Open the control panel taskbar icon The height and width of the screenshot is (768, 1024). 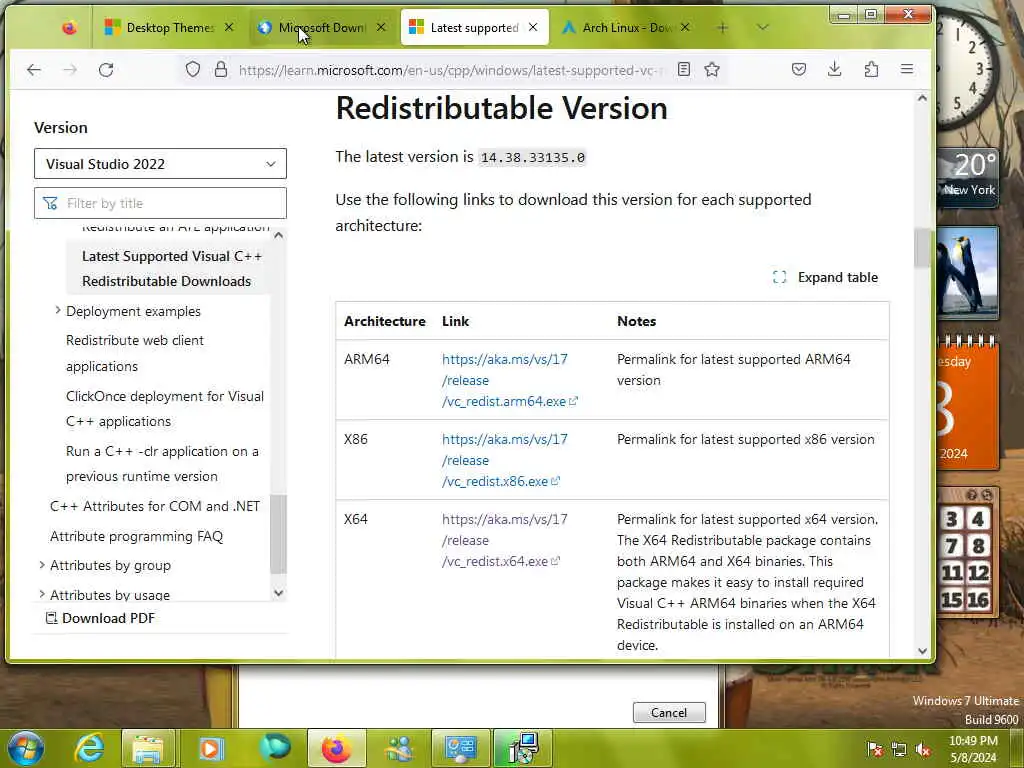click(x=460, y=748)
